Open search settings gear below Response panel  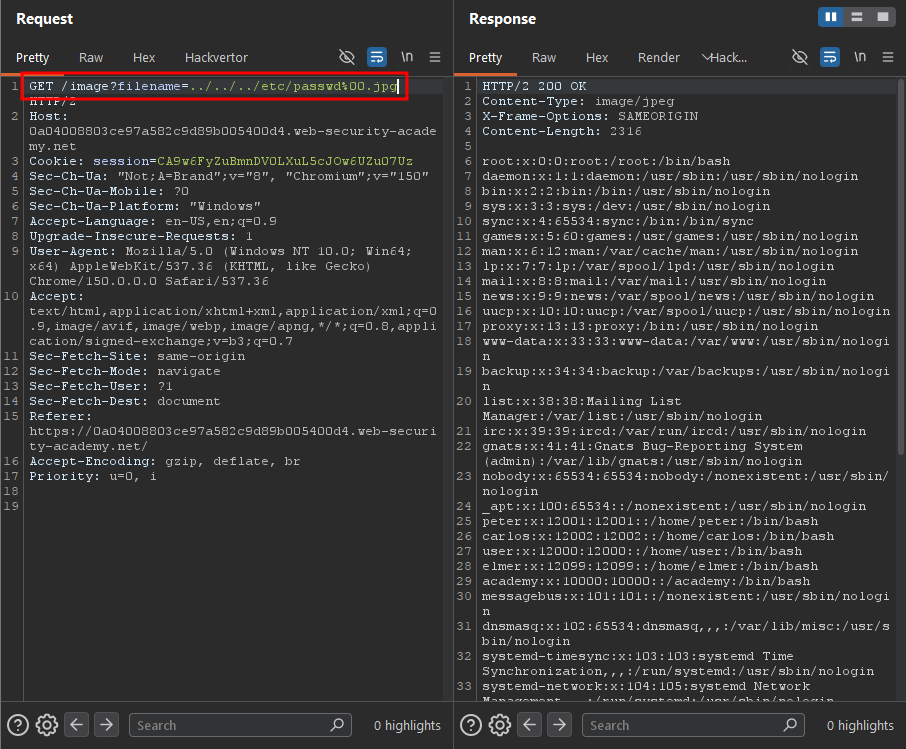pos(500,725)
